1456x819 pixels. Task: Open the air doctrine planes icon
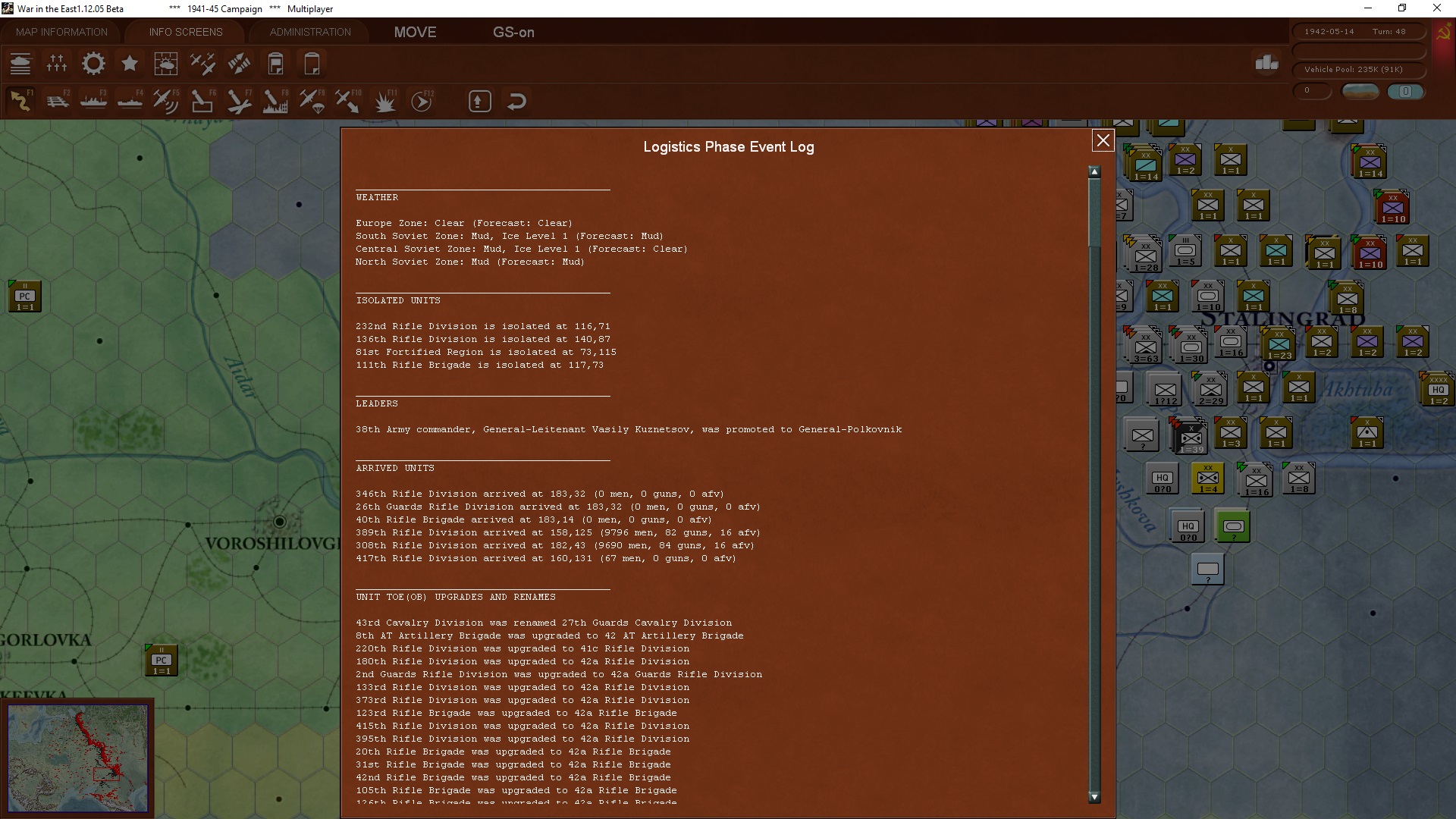202,64
